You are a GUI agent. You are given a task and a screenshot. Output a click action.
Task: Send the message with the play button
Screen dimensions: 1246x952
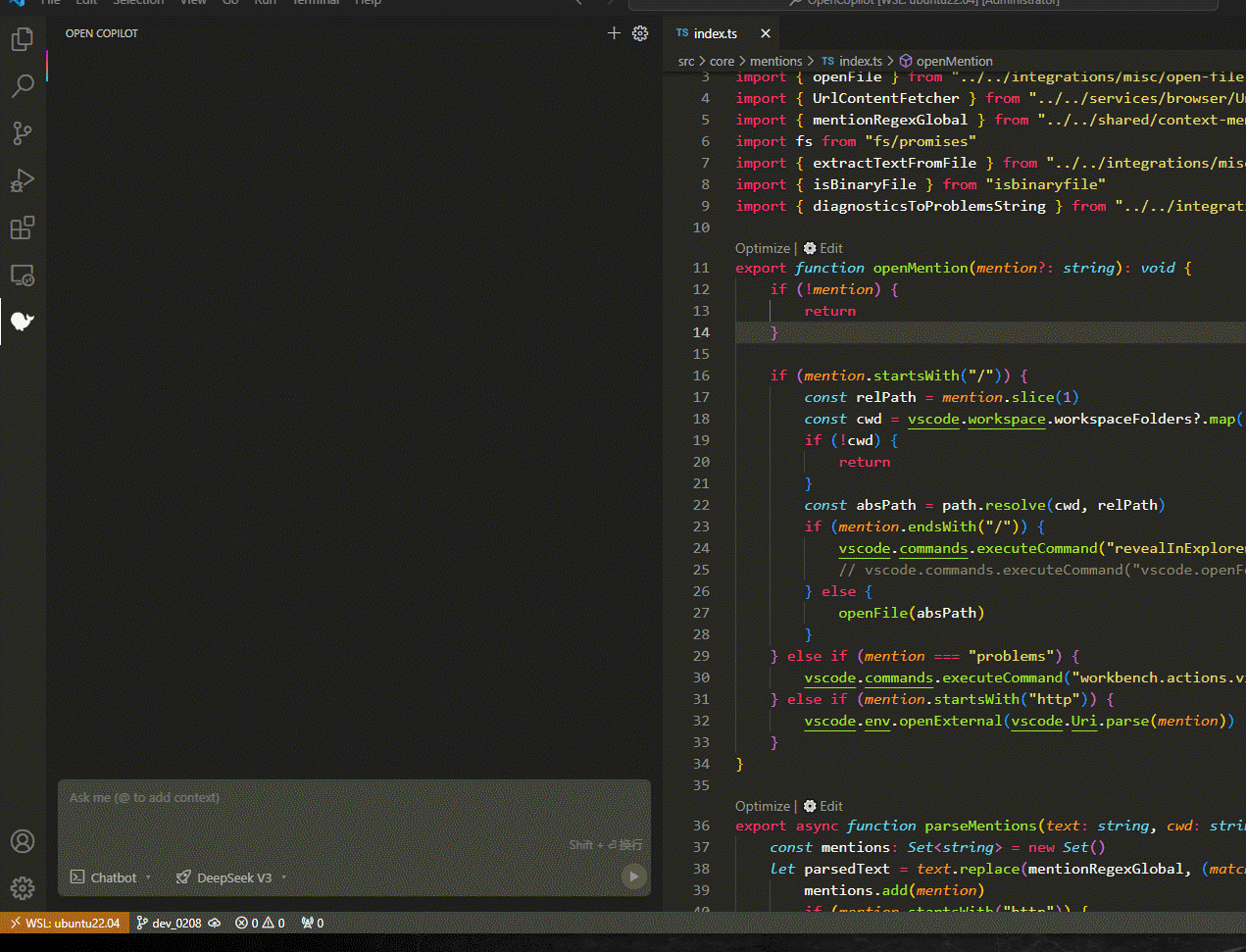[634, 877]
